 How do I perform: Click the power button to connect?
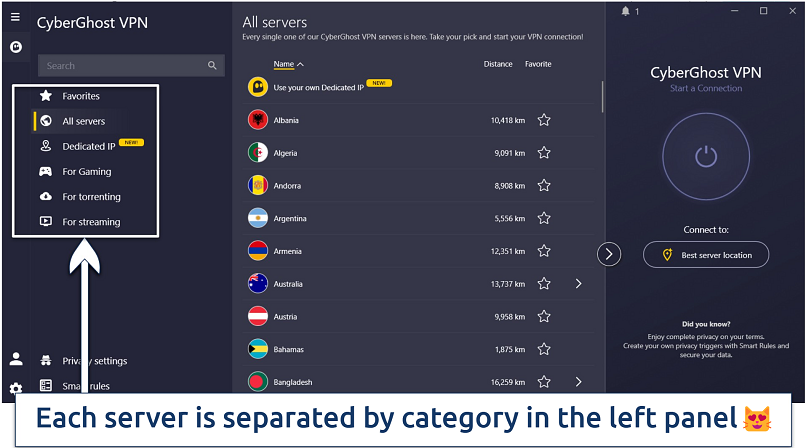coord(706,157)
